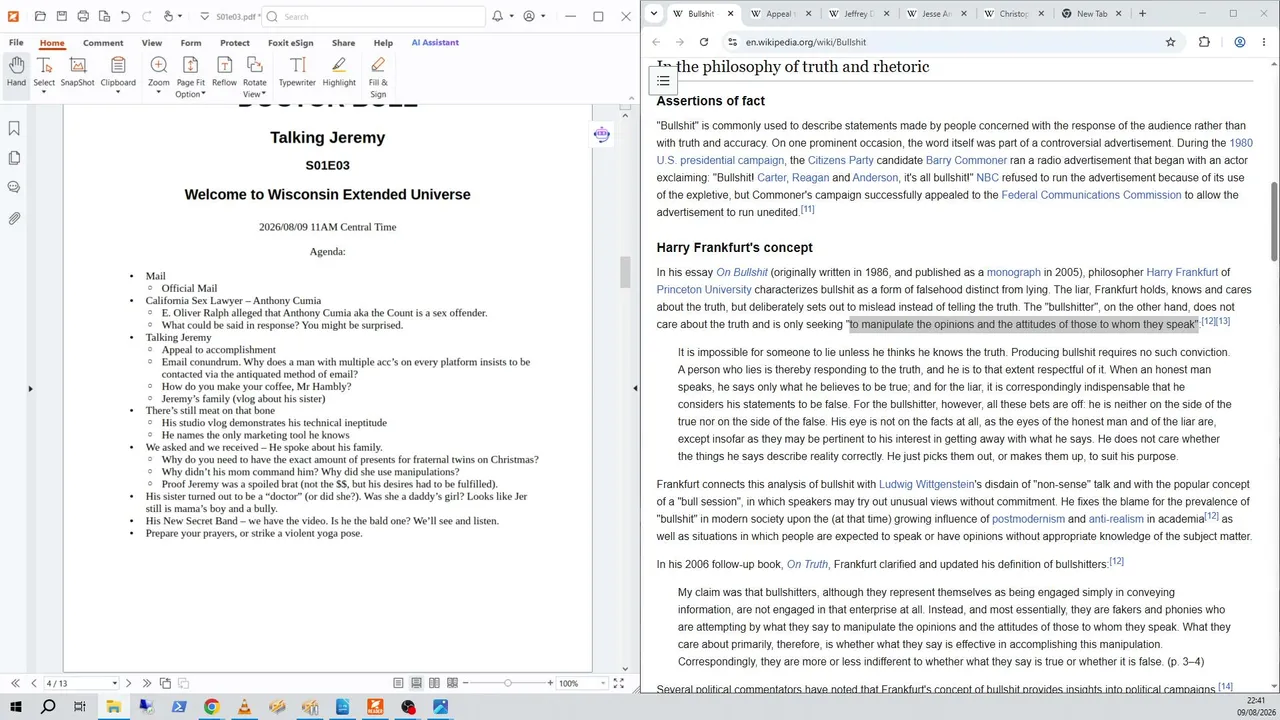Viewport: 1280px width, 720px height.
Task: Open the Foxit eSign tab
Action: (x=290, y=43)
